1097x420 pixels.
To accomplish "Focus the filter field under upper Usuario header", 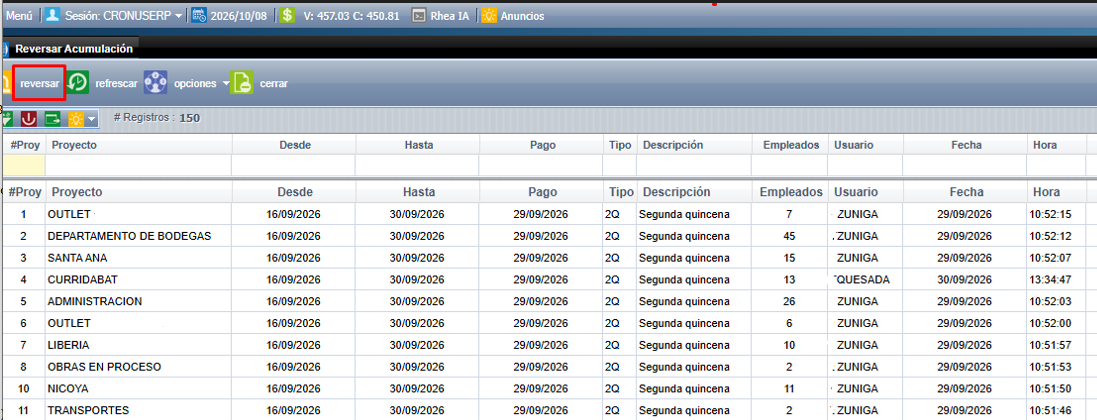I will pyautogui.click(x=865, y=165).
